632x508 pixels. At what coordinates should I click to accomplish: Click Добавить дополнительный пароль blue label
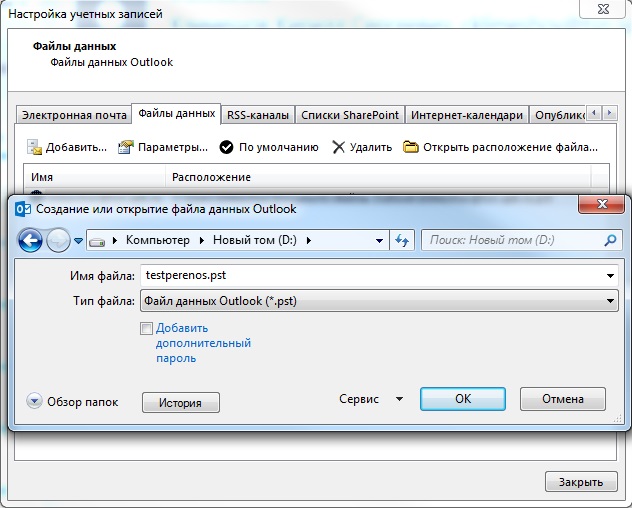click(x=203, y=343)
